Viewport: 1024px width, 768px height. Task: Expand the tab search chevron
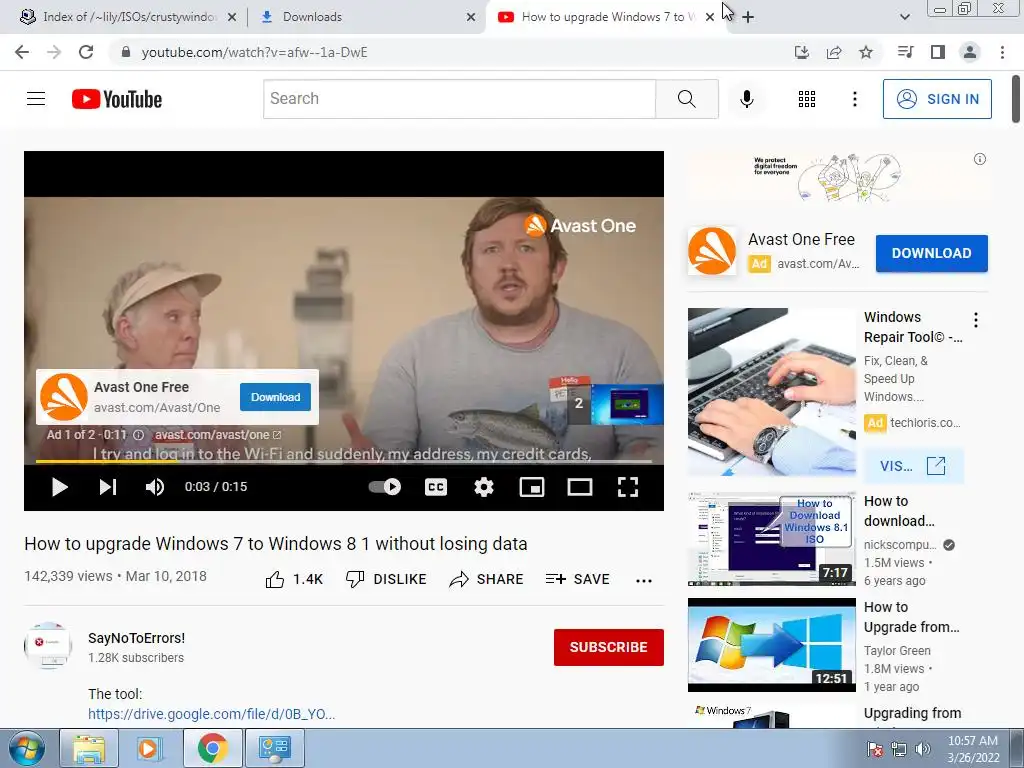point(904,17)
